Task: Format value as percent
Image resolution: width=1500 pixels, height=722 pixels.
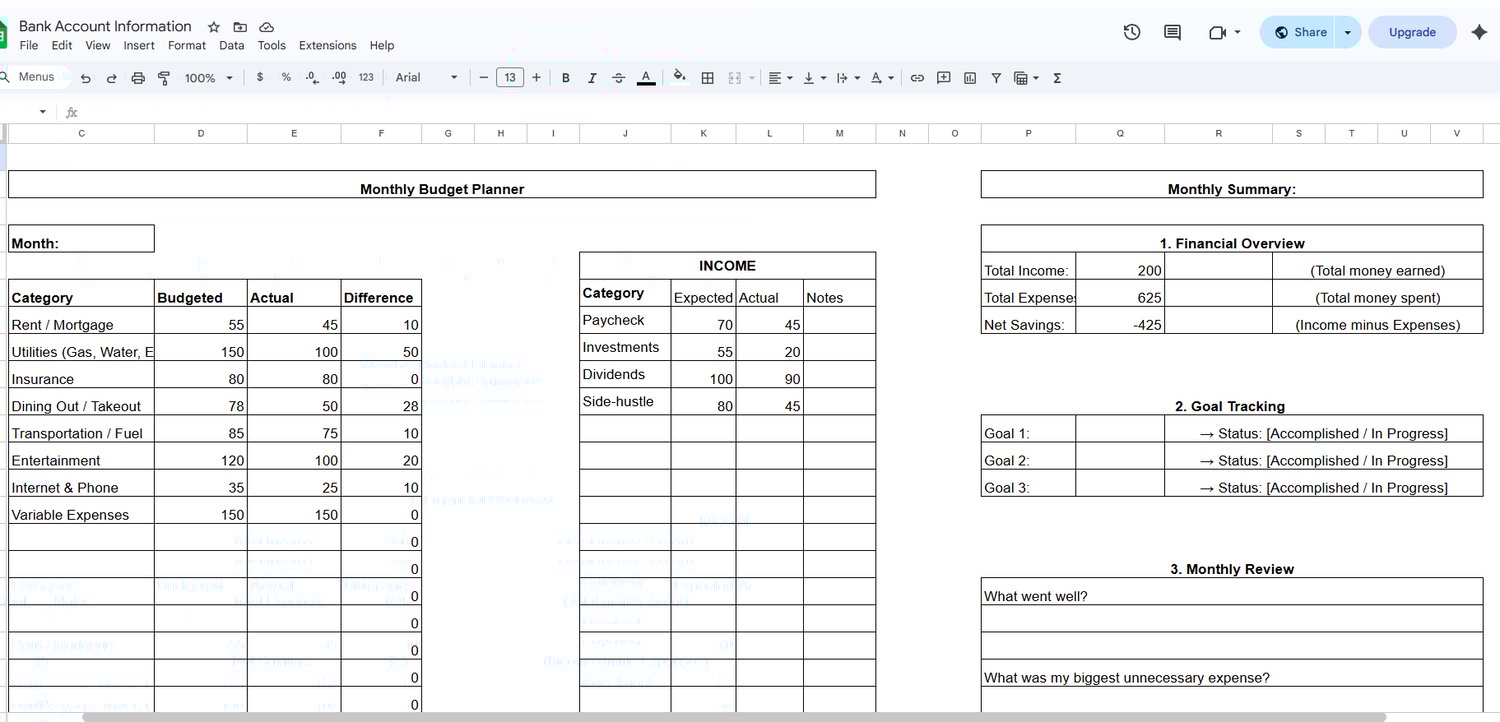Action: click(284, 77)
